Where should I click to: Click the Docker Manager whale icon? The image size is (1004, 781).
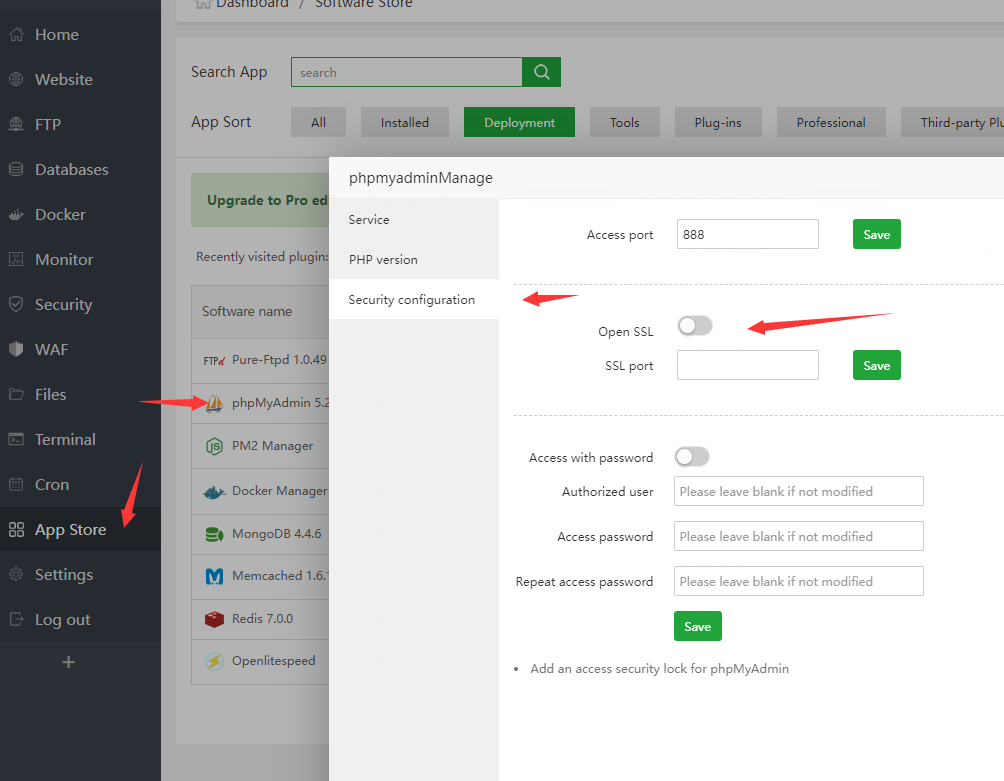coord(214,491)
